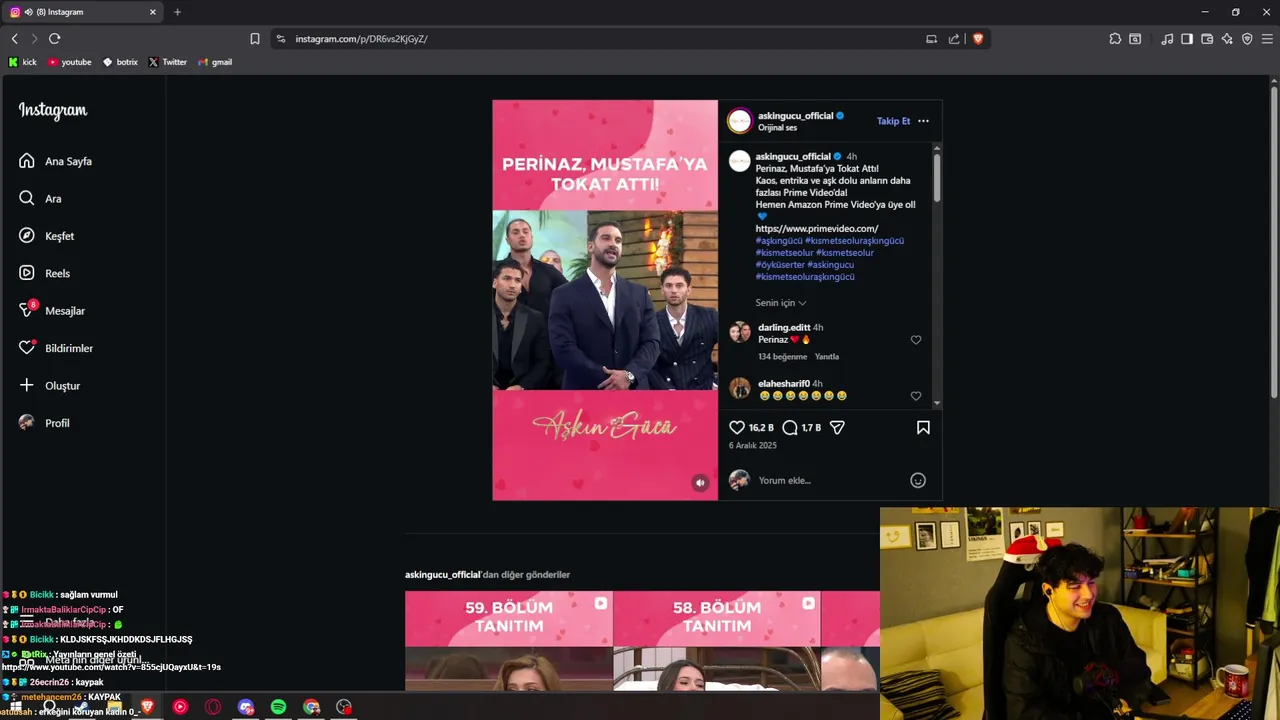Open 58. Bölüm Tanıtım post thumbnail
The height and width of the screenshot is (720, 1280).
[717, 640]
